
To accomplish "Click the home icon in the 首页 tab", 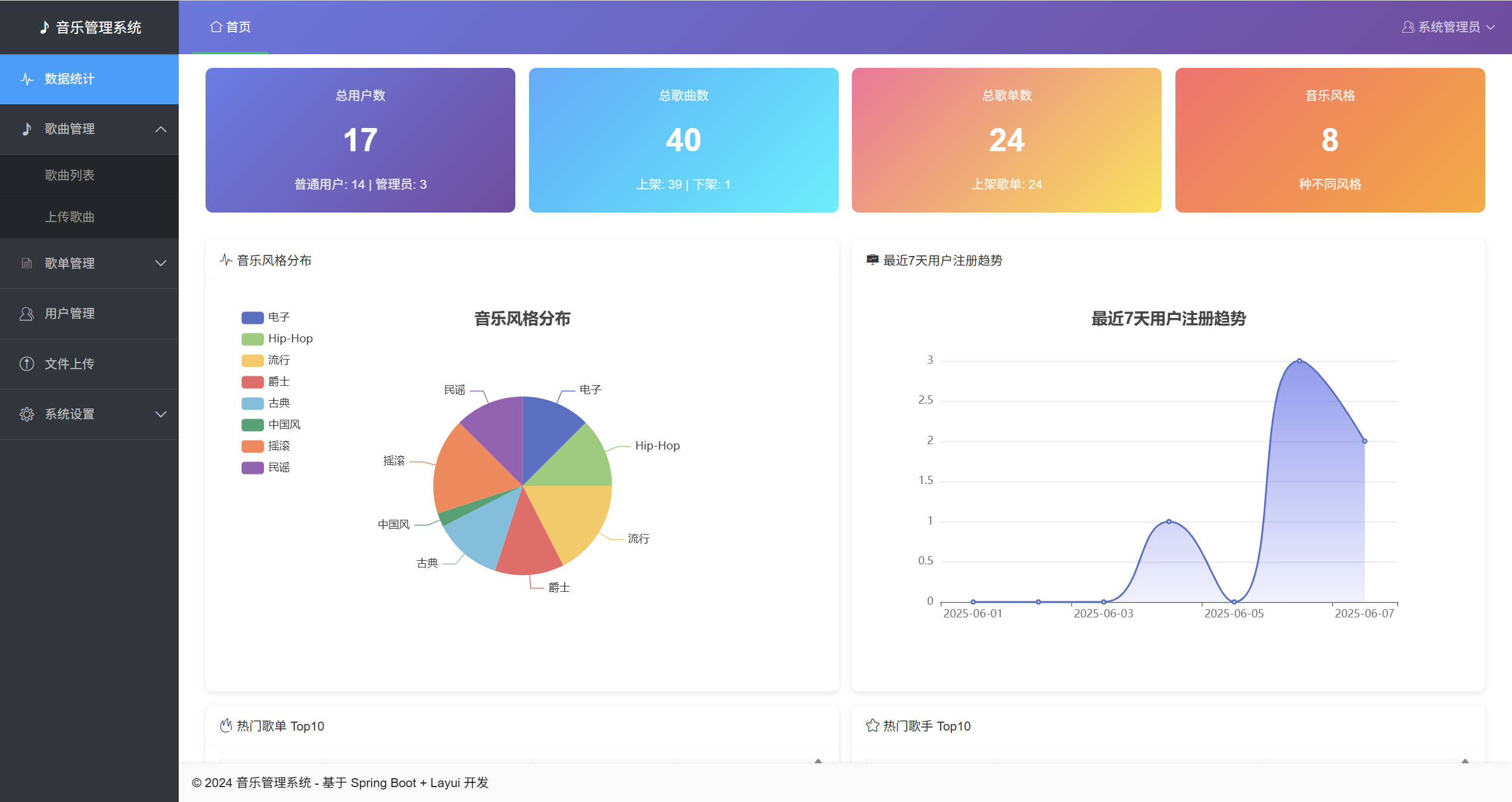I will click(x=216, y=27).
